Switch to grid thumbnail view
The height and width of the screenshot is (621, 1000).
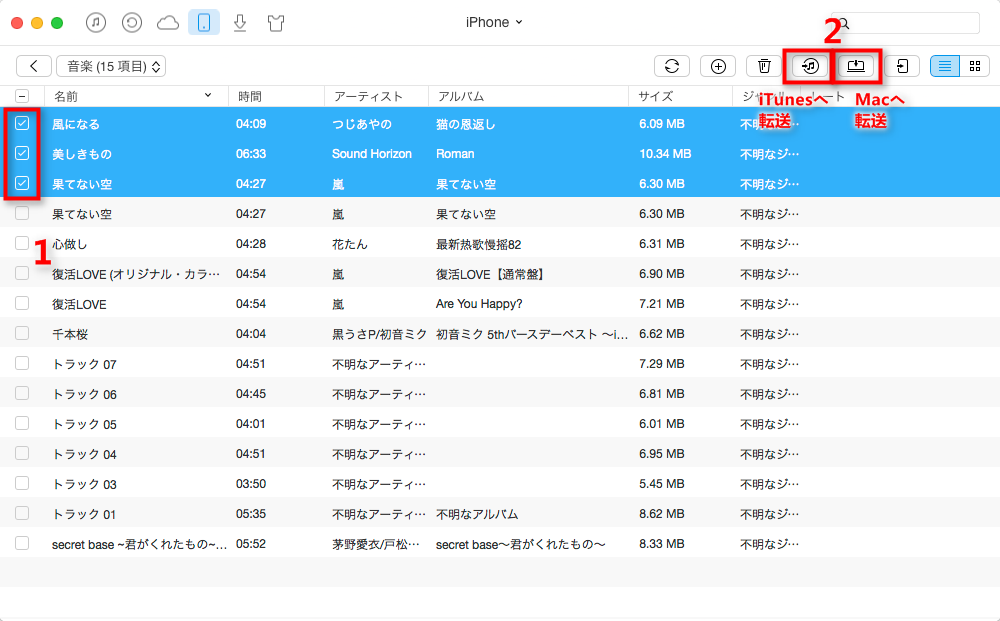point(974,66)
